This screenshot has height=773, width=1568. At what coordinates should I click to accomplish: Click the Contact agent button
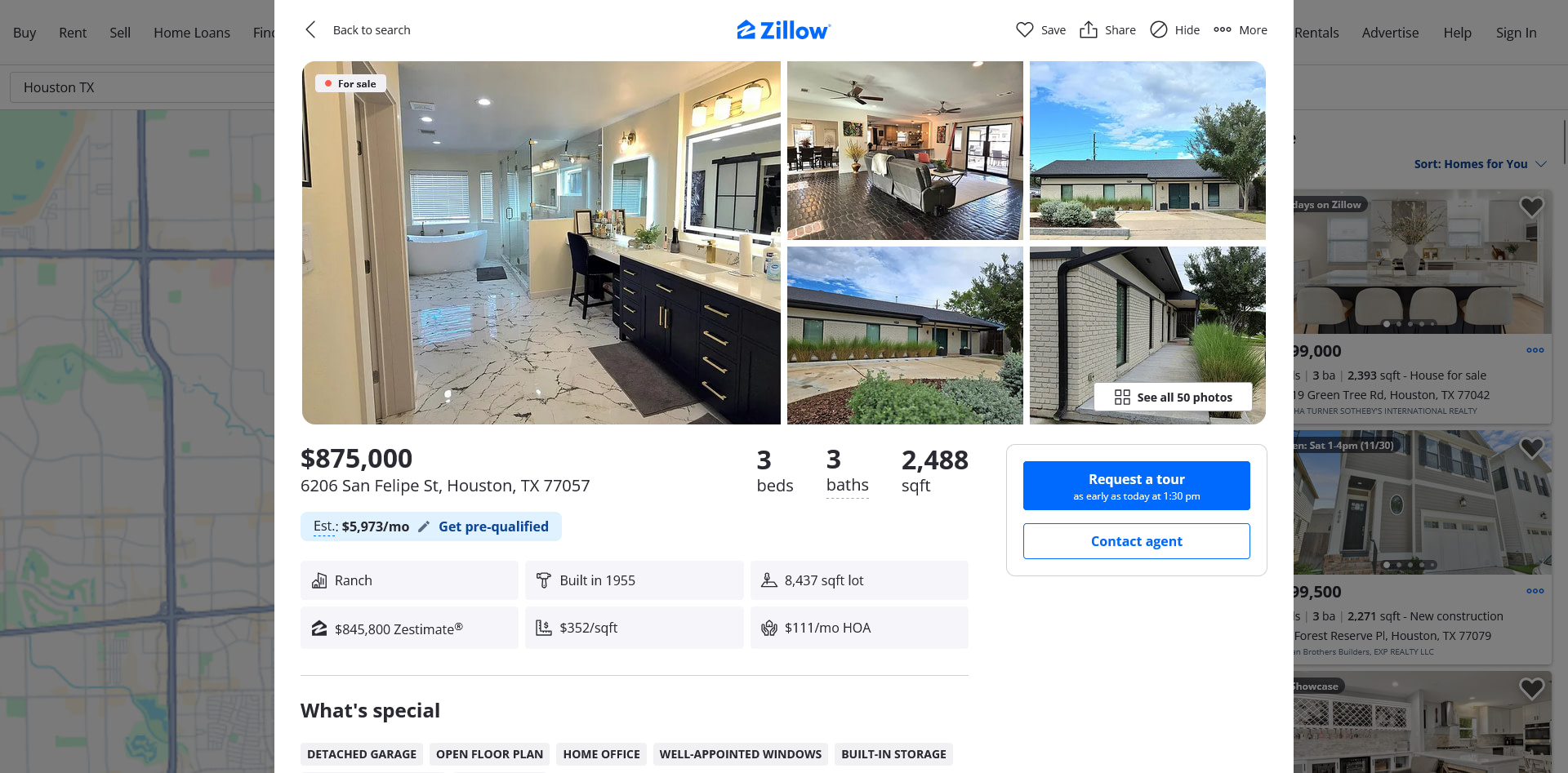click(1136, 541)
